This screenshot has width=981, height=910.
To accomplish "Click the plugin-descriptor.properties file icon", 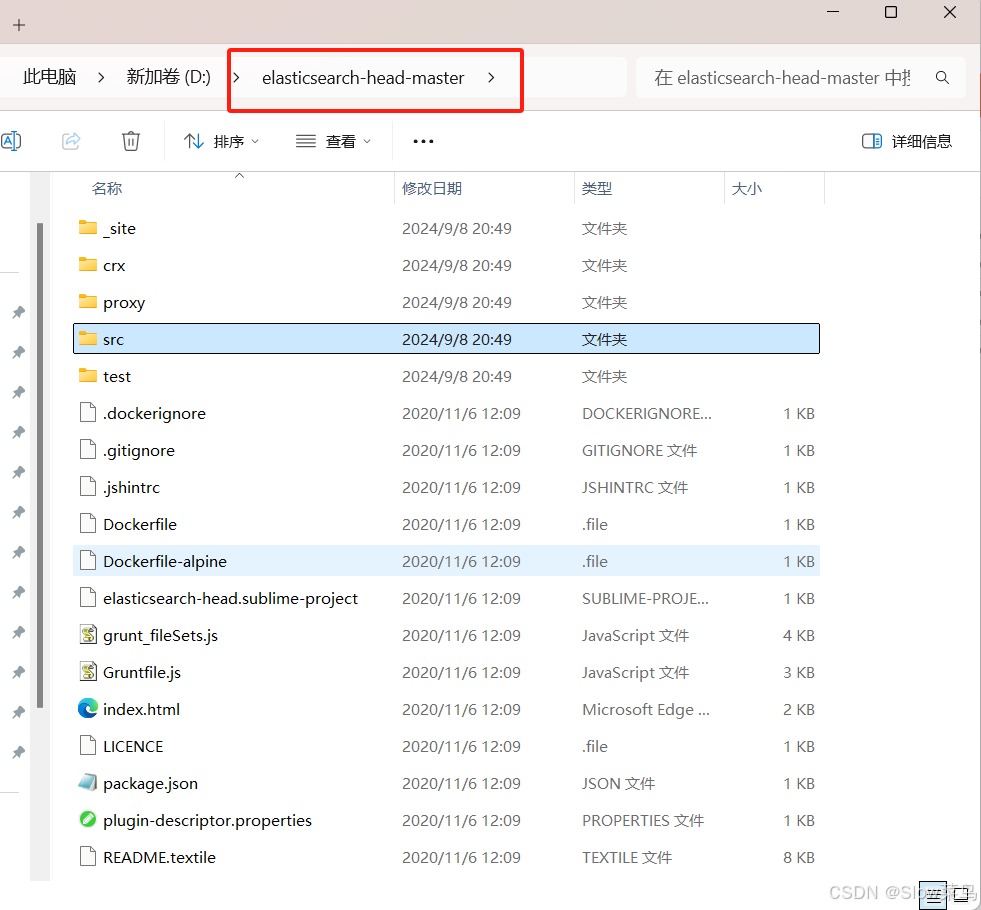I will tap(88, 819).
